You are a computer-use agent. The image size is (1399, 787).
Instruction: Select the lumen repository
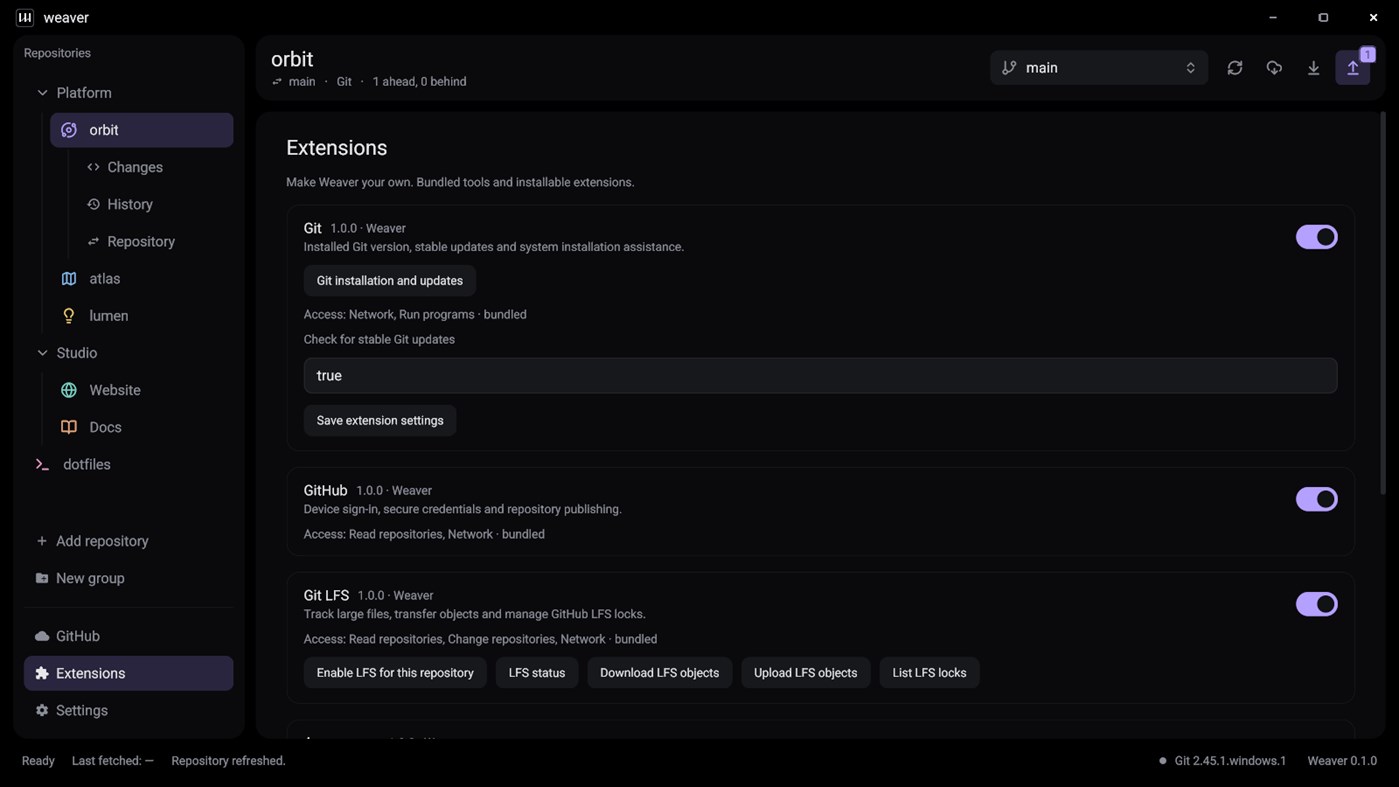[142, 316]
